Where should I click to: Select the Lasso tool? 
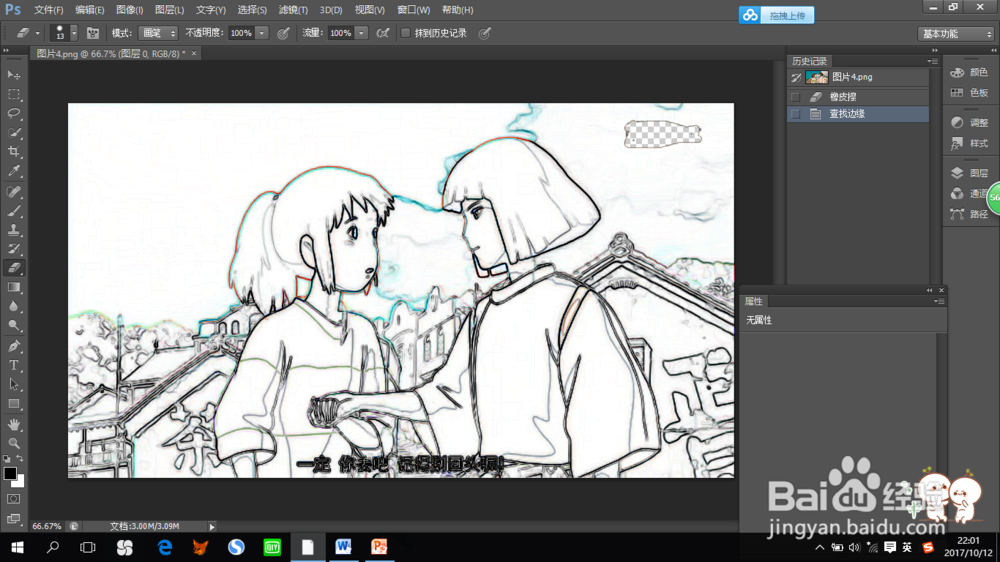coord(13,113)
